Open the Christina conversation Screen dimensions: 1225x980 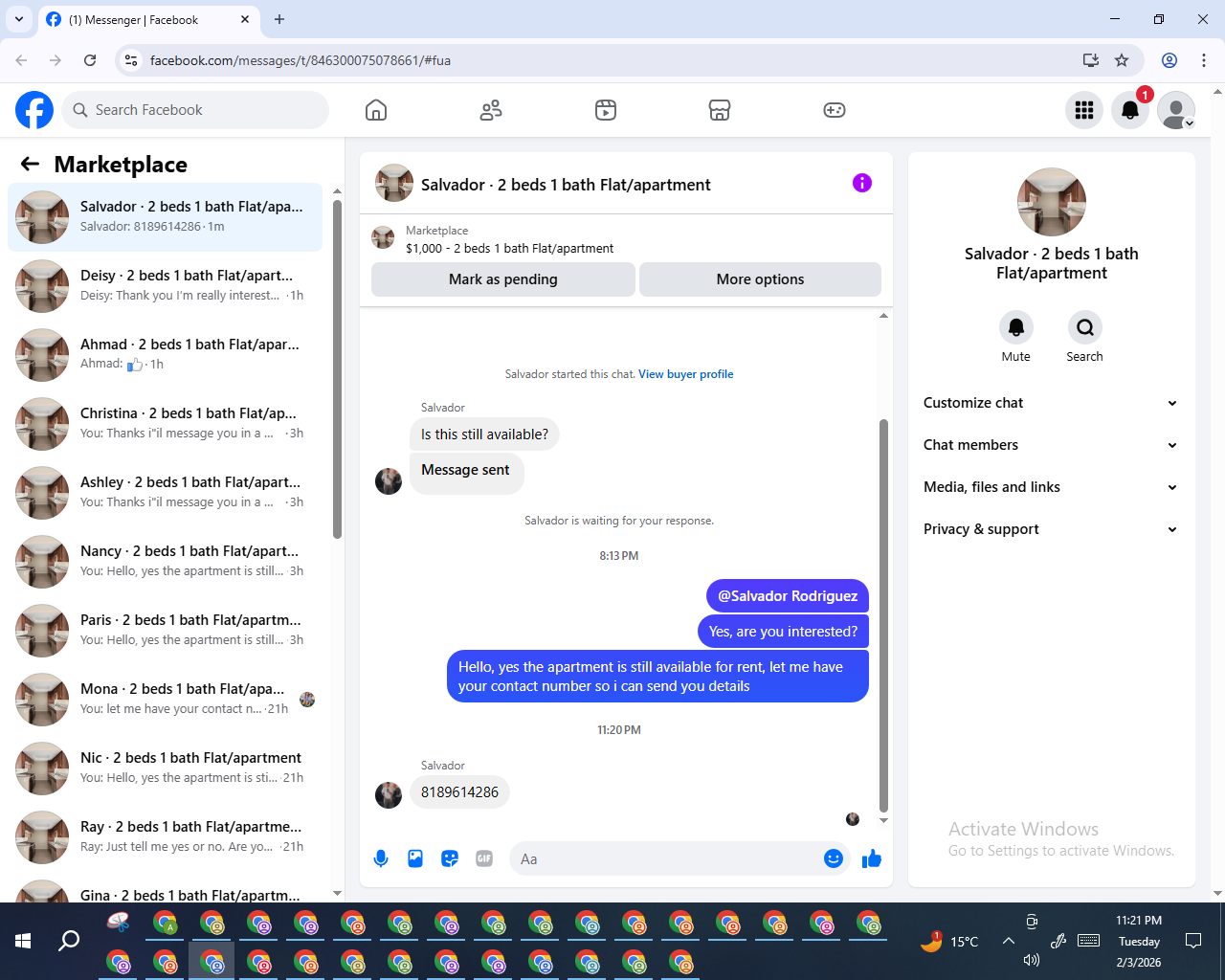(165, 424)
